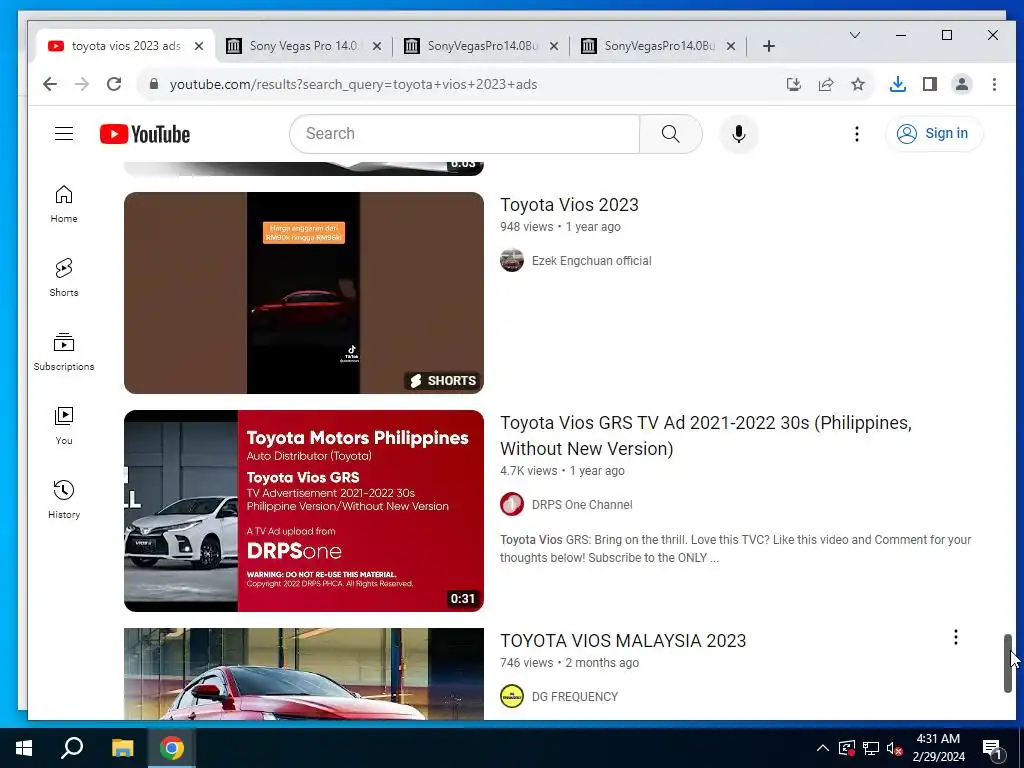Click the browser address bar URL
This screenshot has width=1024, height=768.
[x=353, y=84]
